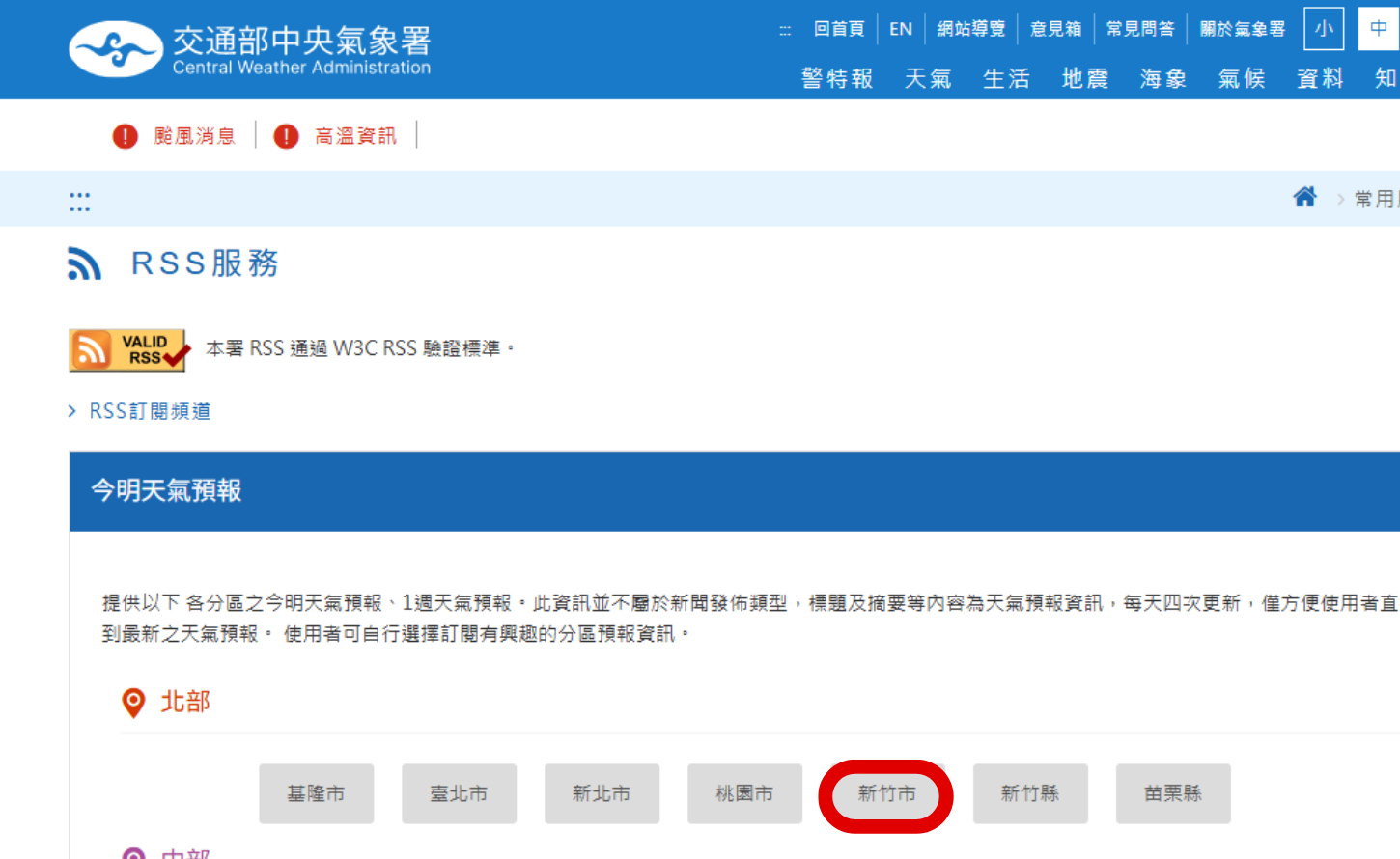Click the 回首頁 link
This screenshot has height=859, width=1400.
[x=838, y=28]
